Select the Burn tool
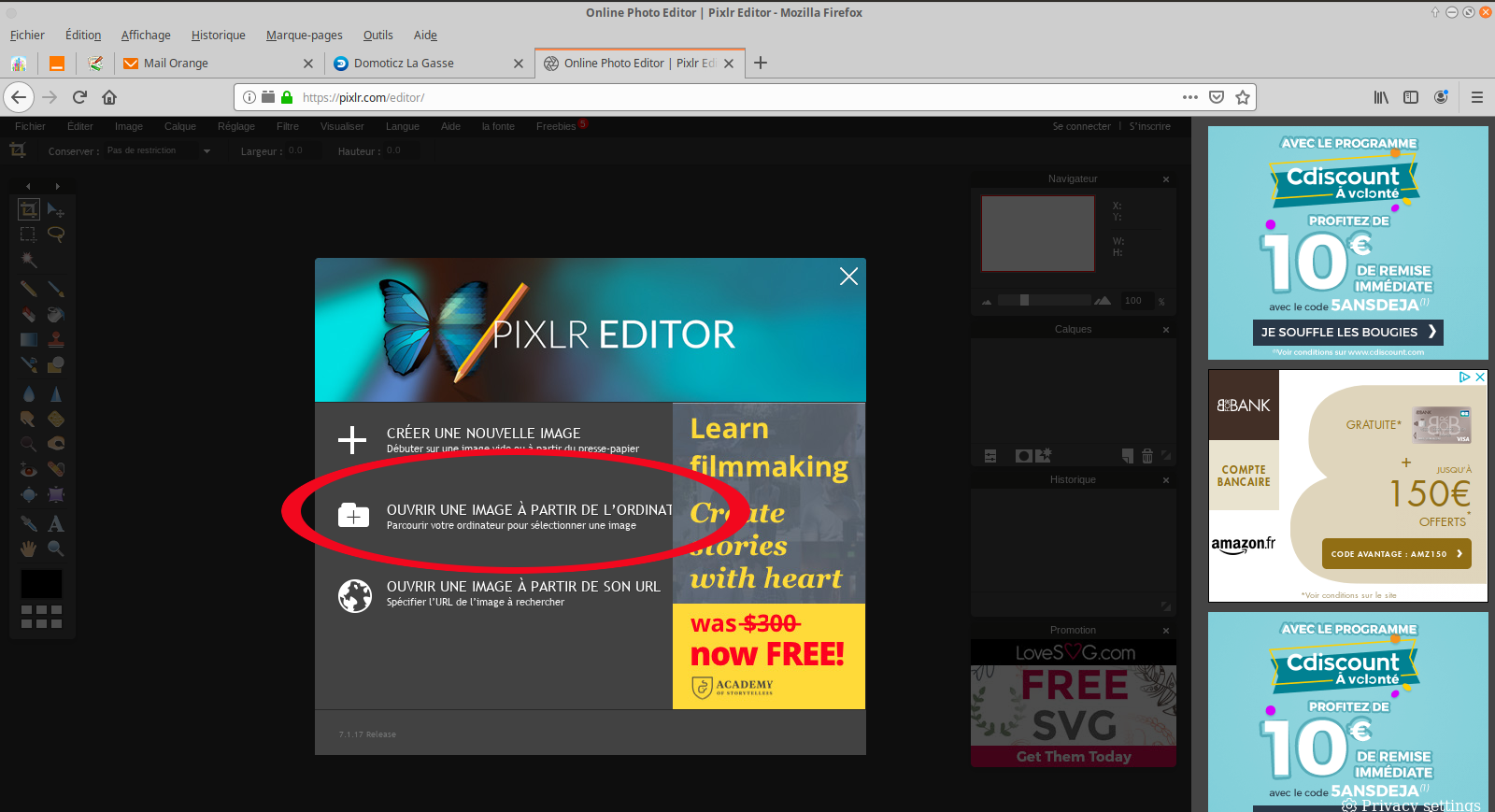Image resolution: width=1495 pixels, height=812 pixels. [56, 444]
